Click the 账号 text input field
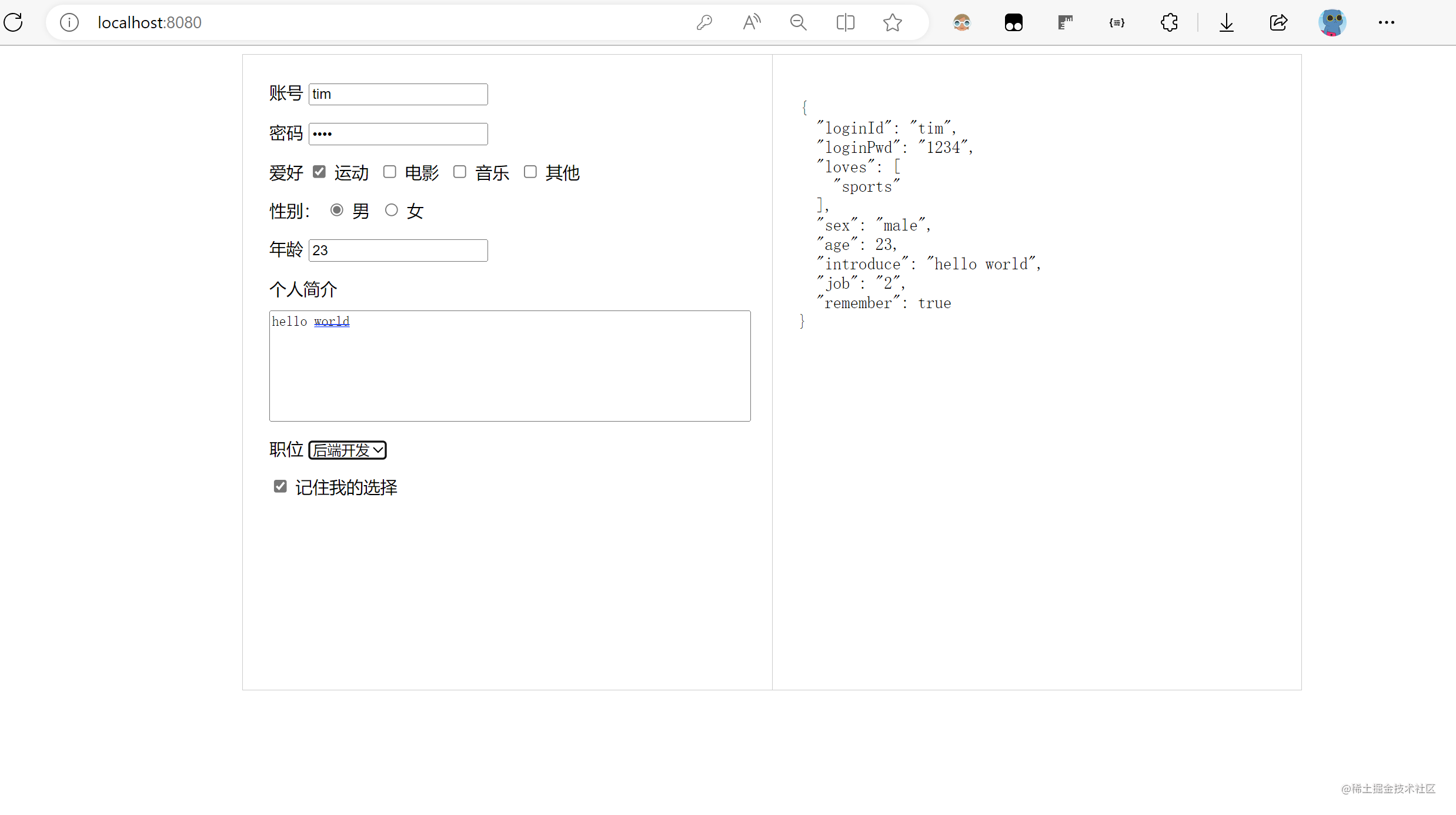 (398, 94)
